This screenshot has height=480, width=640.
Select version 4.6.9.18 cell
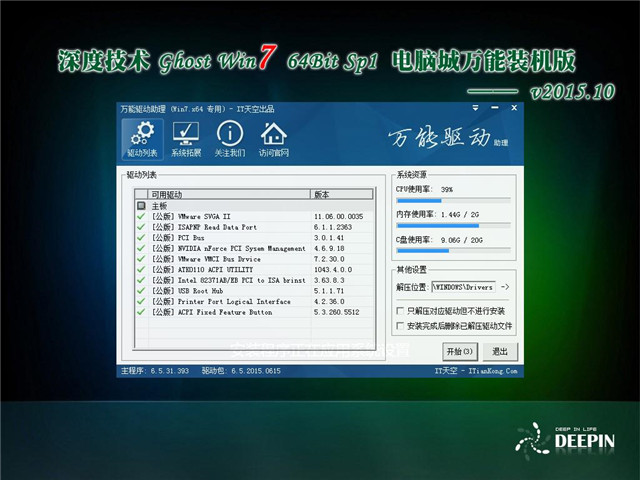coord(329,248)
